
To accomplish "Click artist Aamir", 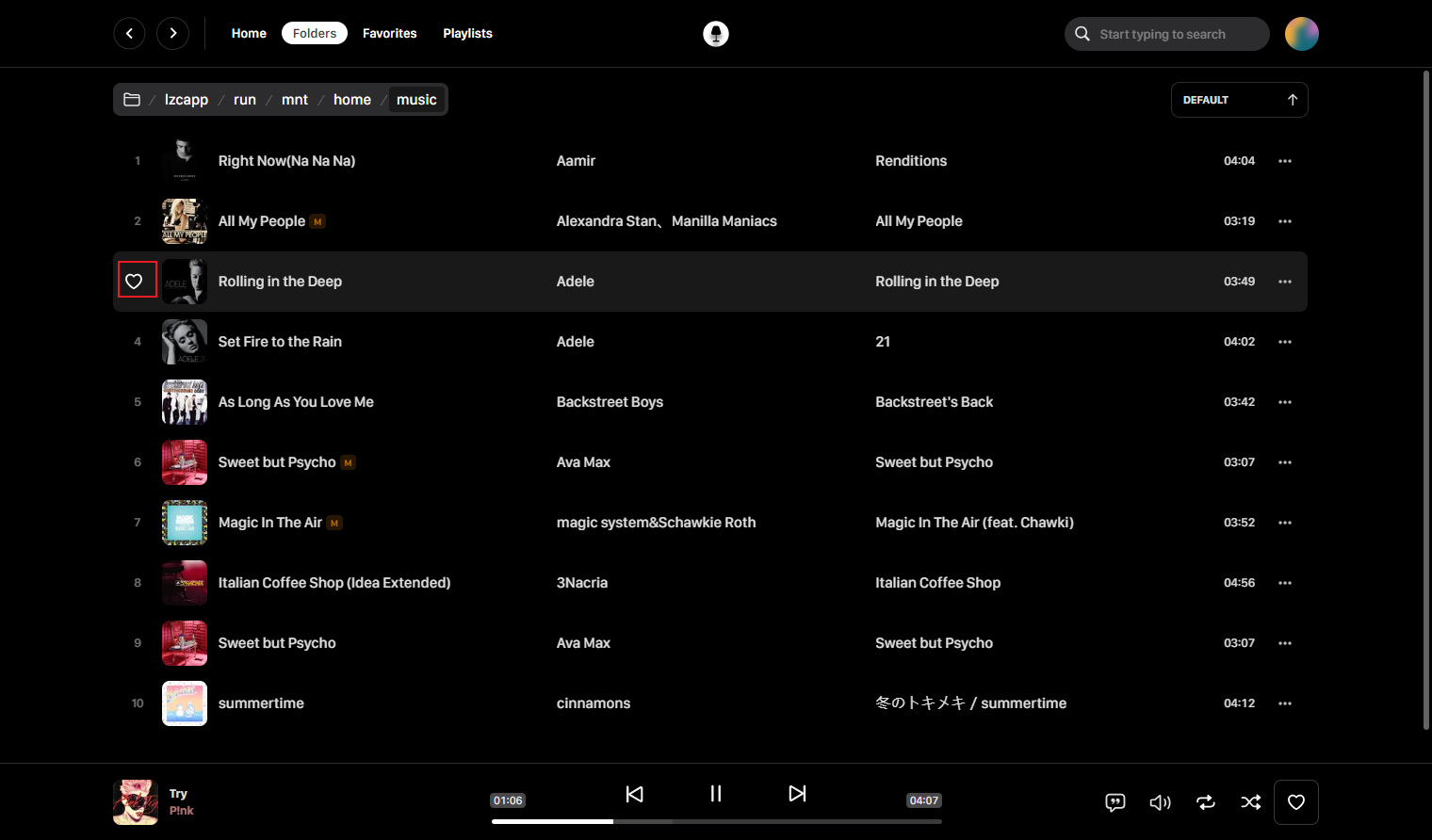I will (x=576, y=161).
